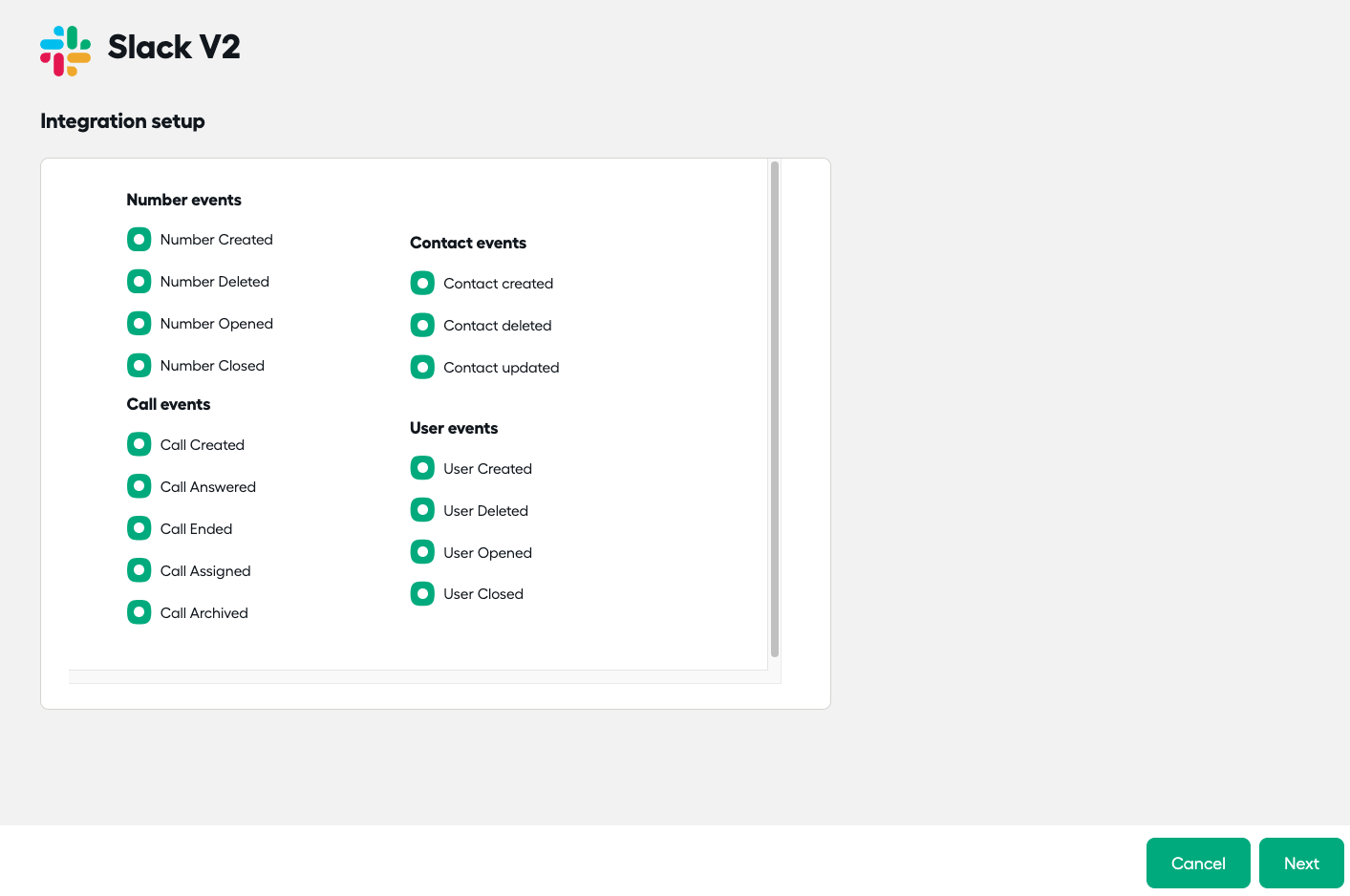This screenshot has width=1350, height=896.
Task: Disable the User Closed event
Action: coord(422,594)
